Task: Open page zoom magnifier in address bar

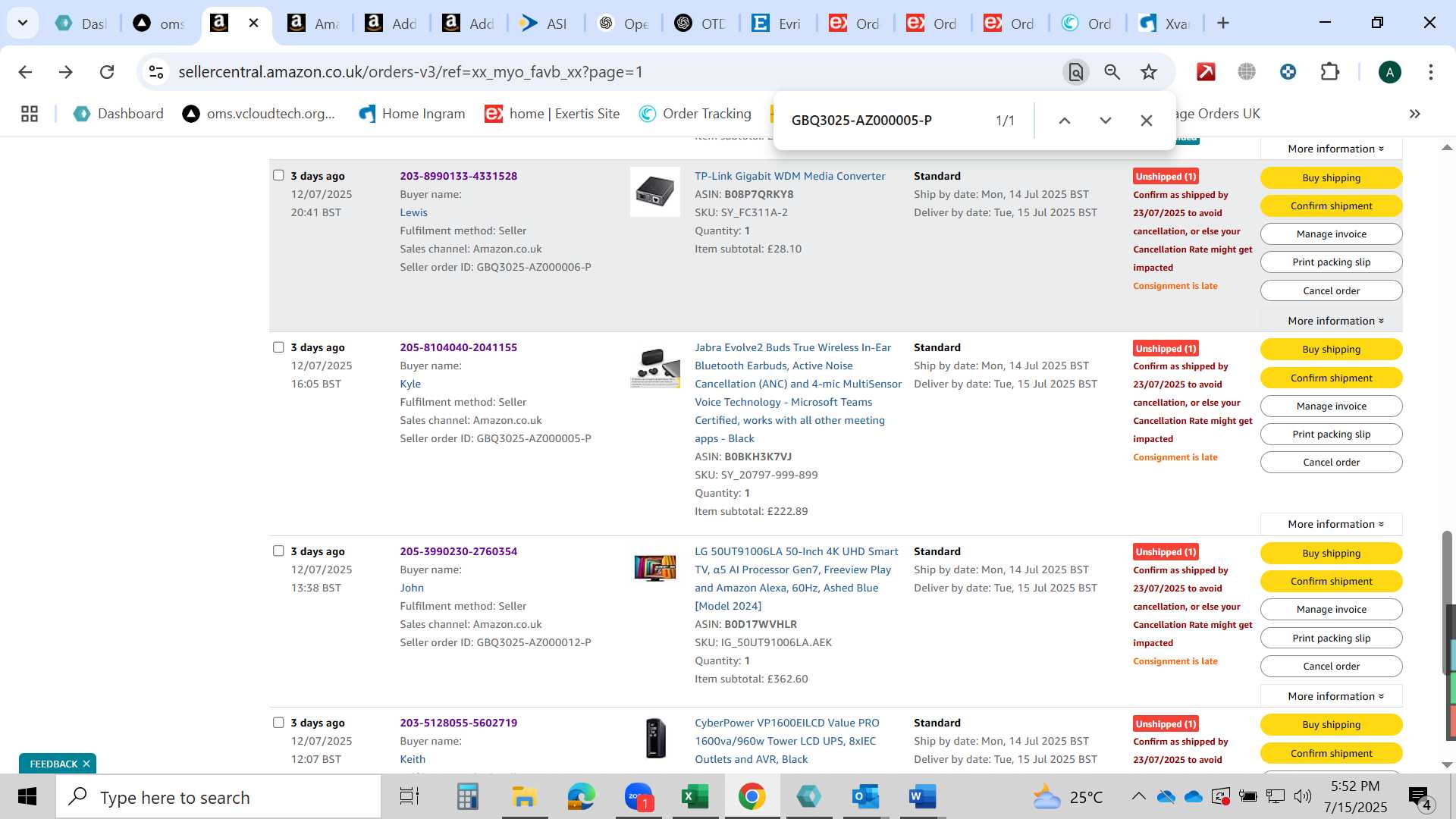Action: click(1112, 72)
